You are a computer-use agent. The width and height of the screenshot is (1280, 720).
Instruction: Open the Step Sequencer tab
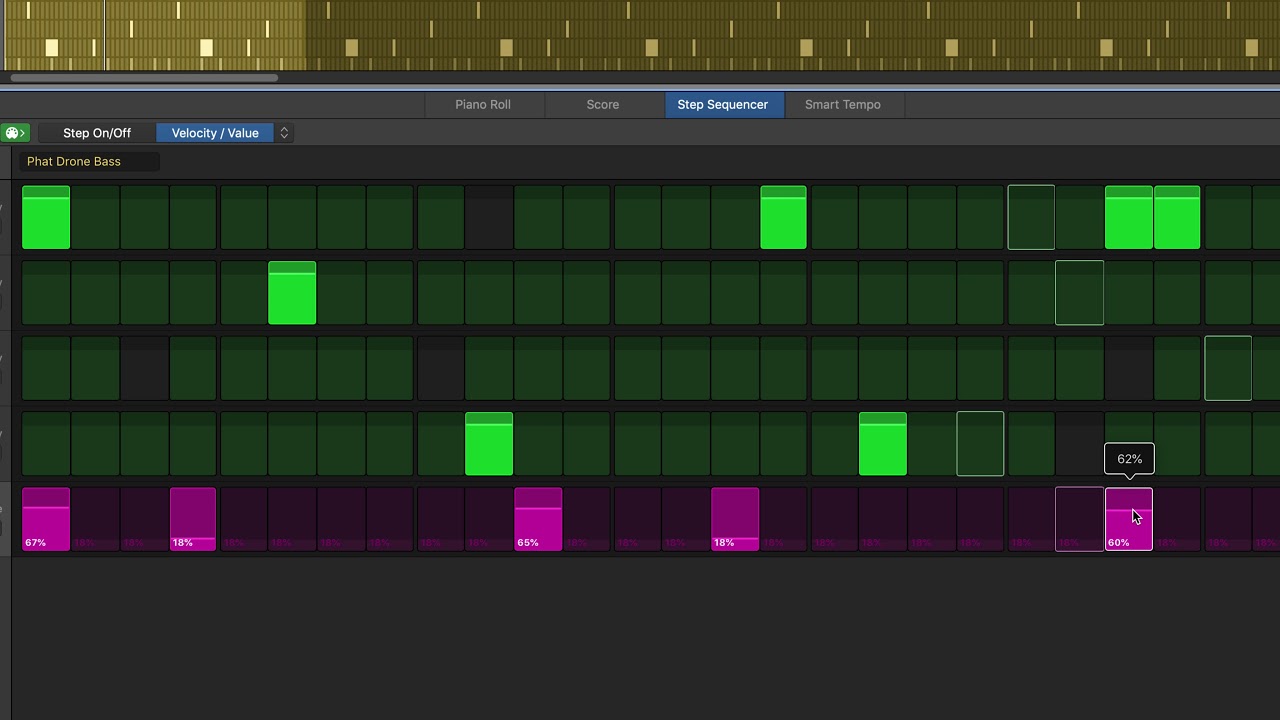[723, 104]
